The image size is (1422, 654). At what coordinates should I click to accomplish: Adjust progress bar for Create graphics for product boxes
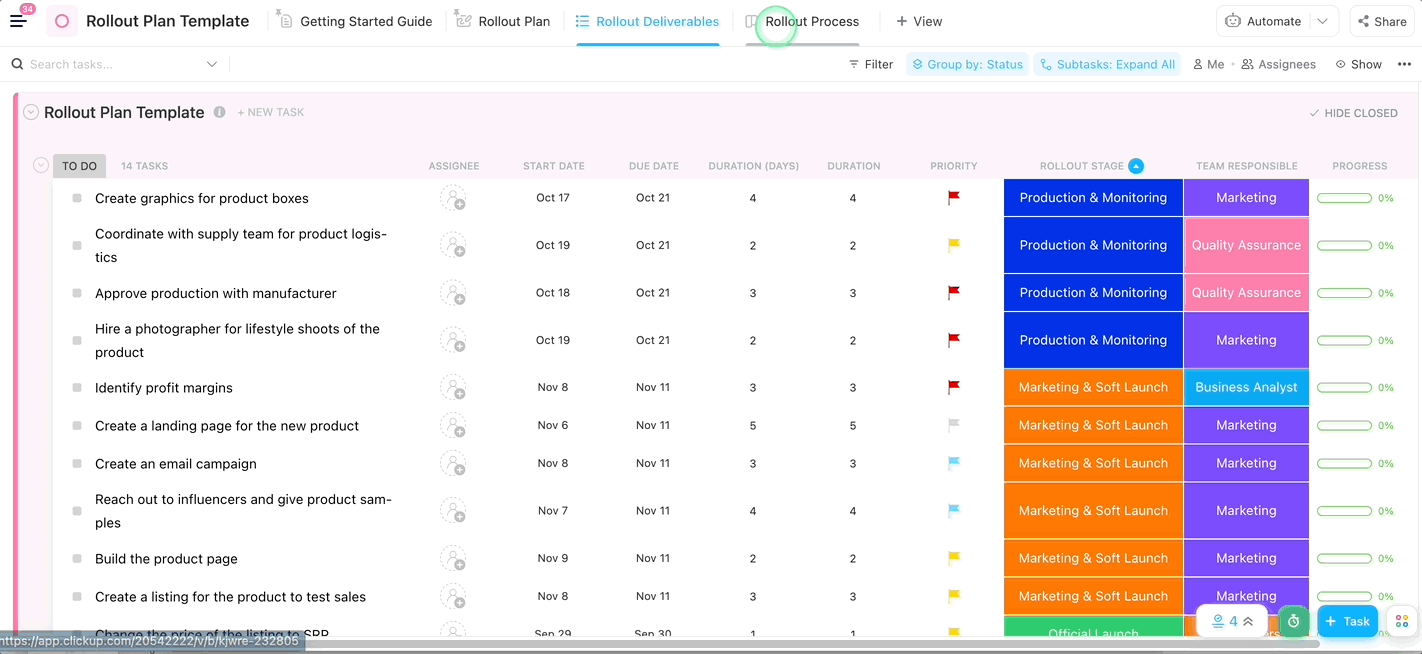click(1344, 198)
